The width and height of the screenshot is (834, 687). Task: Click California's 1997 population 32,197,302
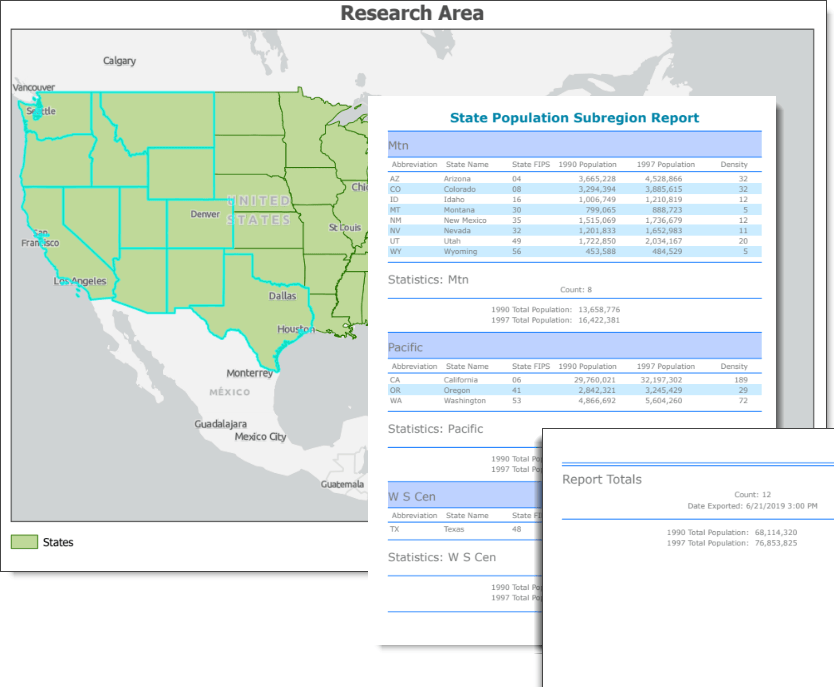pos(661,380)
